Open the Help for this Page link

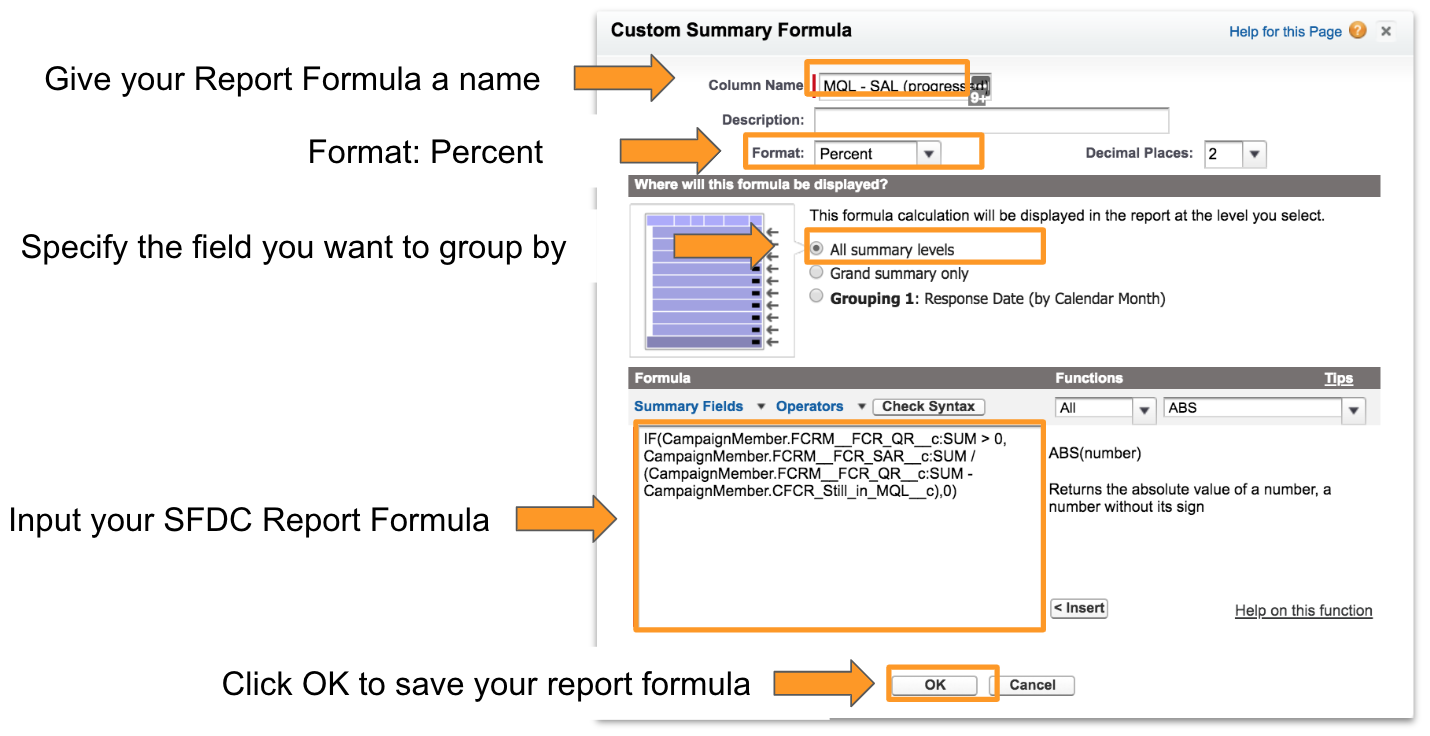[x=1285, y=32]
